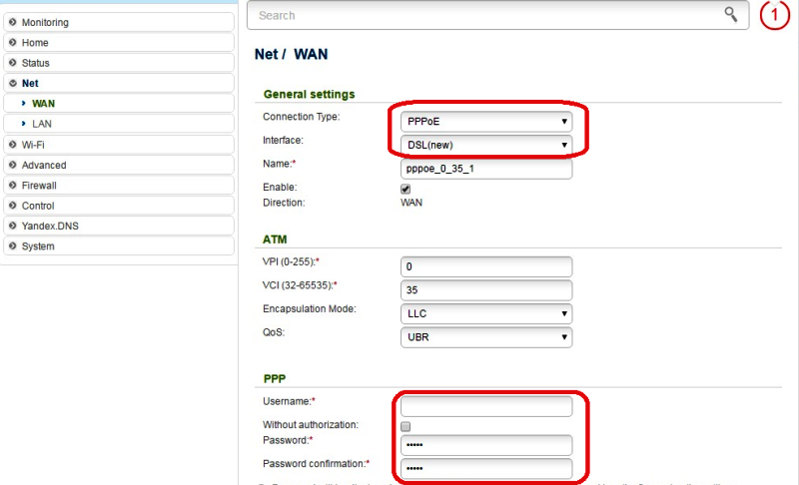Click the Yandex.DNS section arrow icon
The width and height of the screenshot is (799, 485).
pyautogui.click(x=13, y=226)
